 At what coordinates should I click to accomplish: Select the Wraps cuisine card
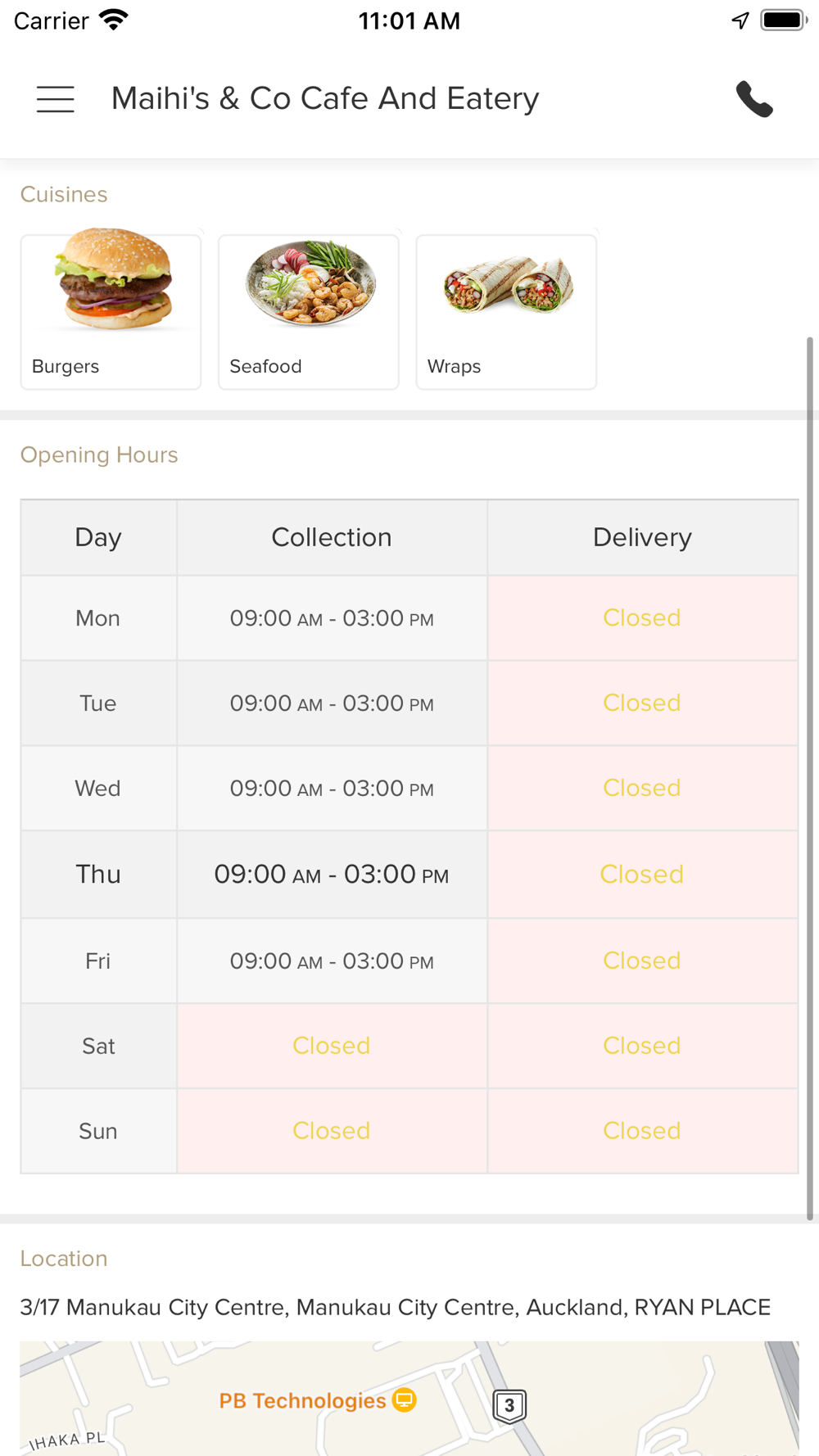tap(506, 311)
